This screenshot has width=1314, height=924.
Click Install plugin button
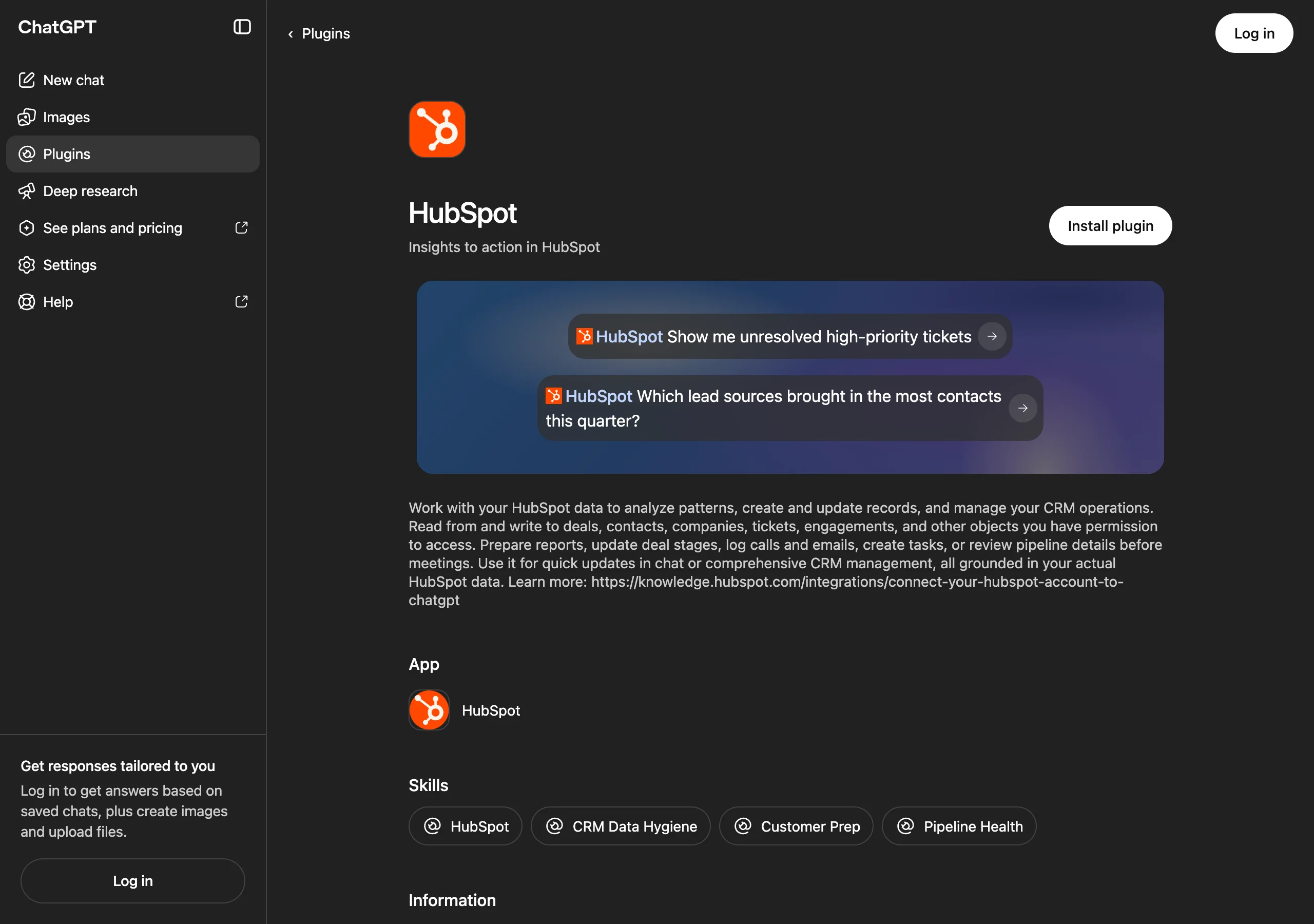1110,226
